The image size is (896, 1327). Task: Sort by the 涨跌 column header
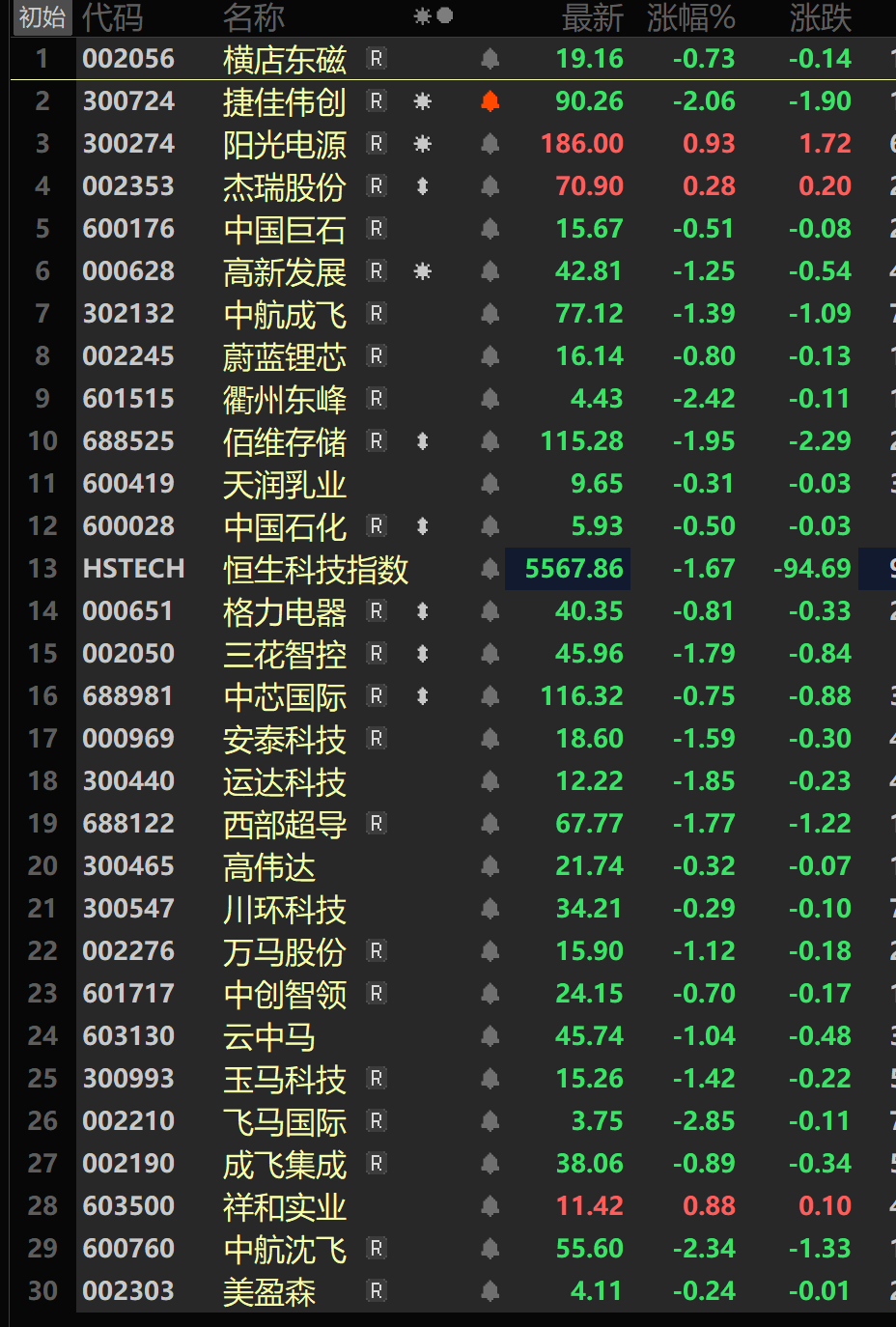821,17
